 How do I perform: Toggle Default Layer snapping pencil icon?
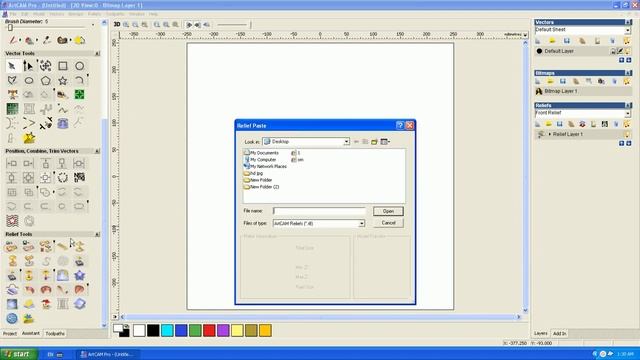tap(620, 51)
